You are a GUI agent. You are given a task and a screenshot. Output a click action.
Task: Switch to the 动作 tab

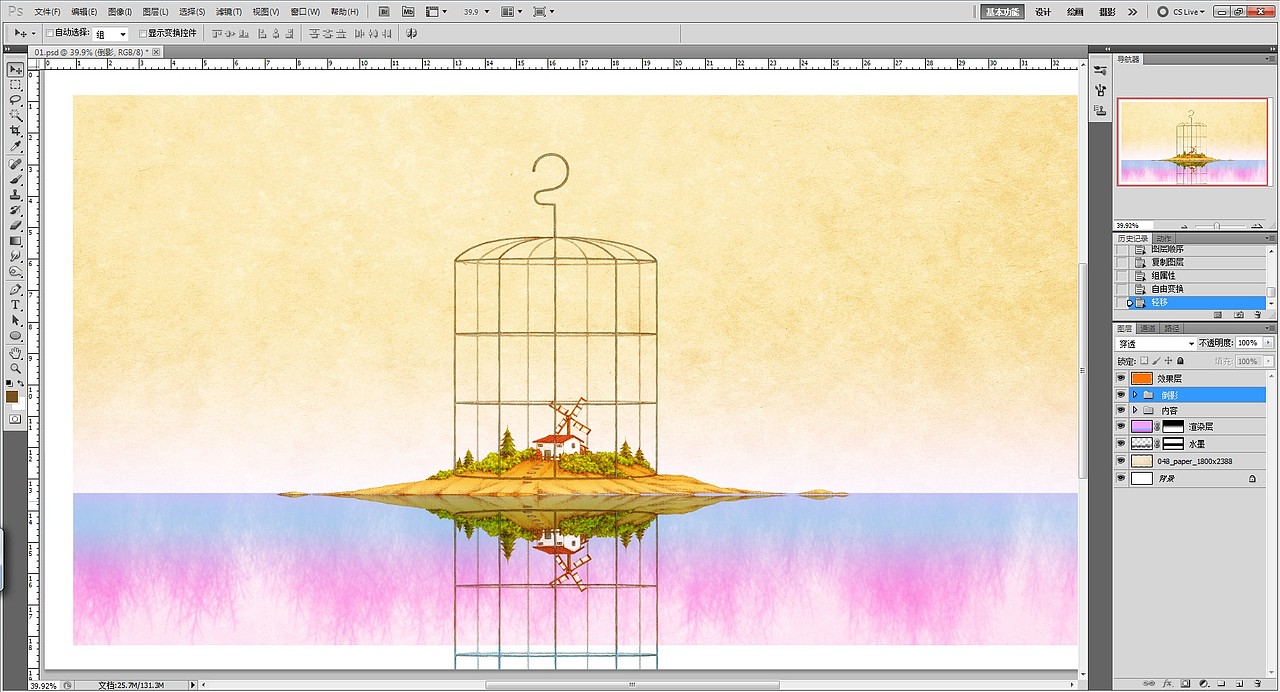point(1164,238)
